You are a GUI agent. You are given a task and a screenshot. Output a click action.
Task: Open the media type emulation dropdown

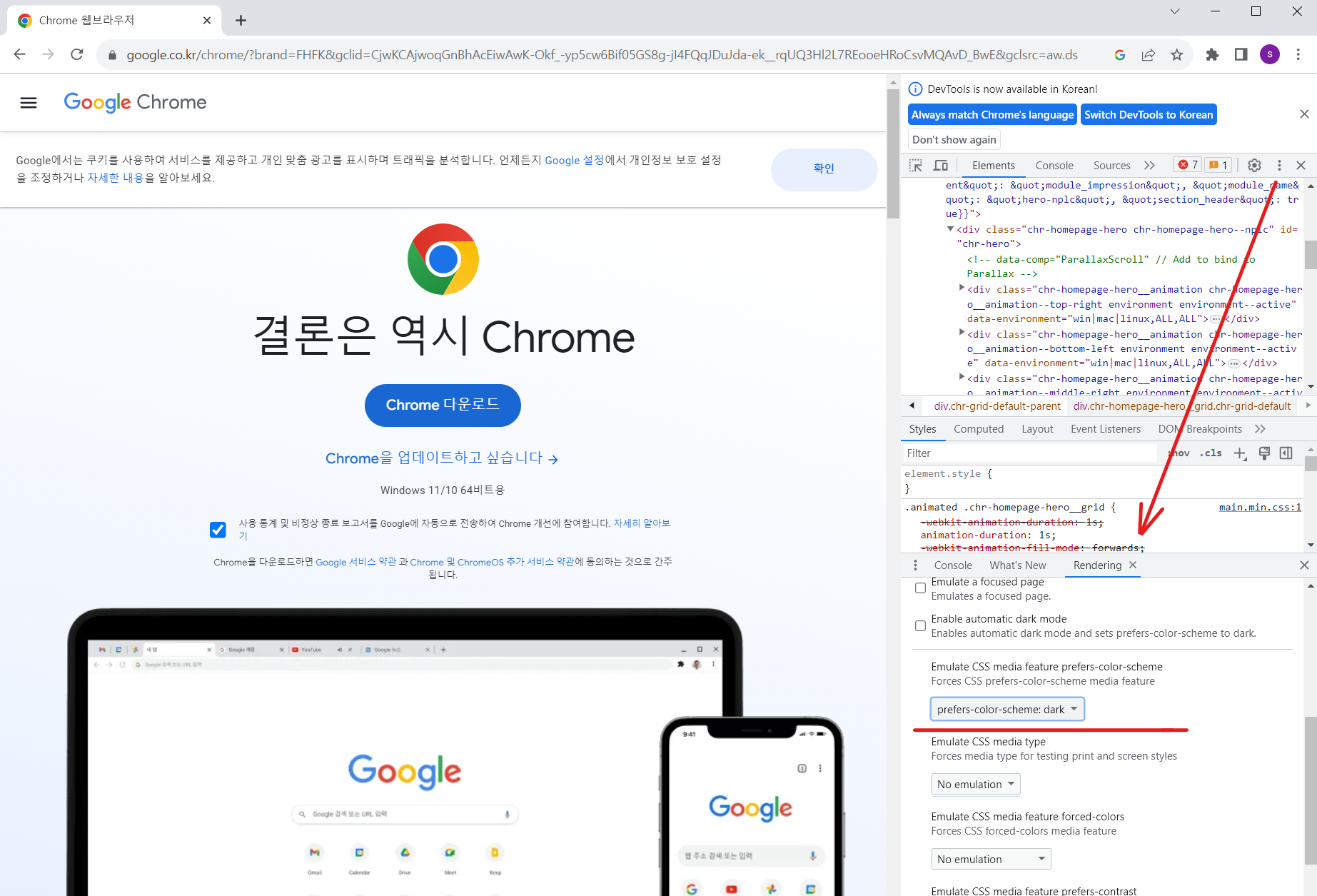tap(976, 784)
